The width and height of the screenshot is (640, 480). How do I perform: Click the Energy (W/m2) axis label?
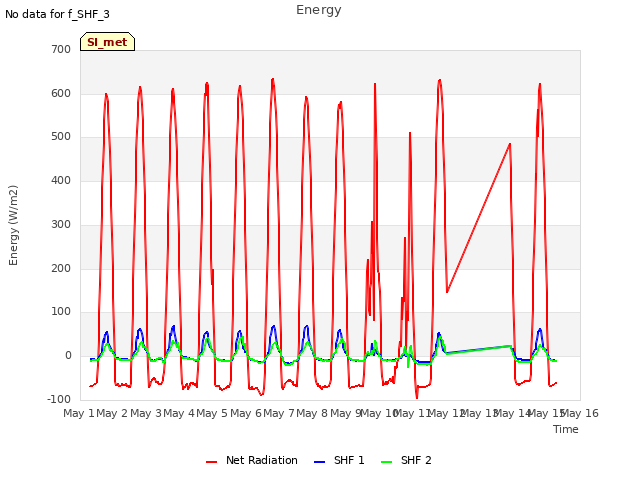click(13, 225)
